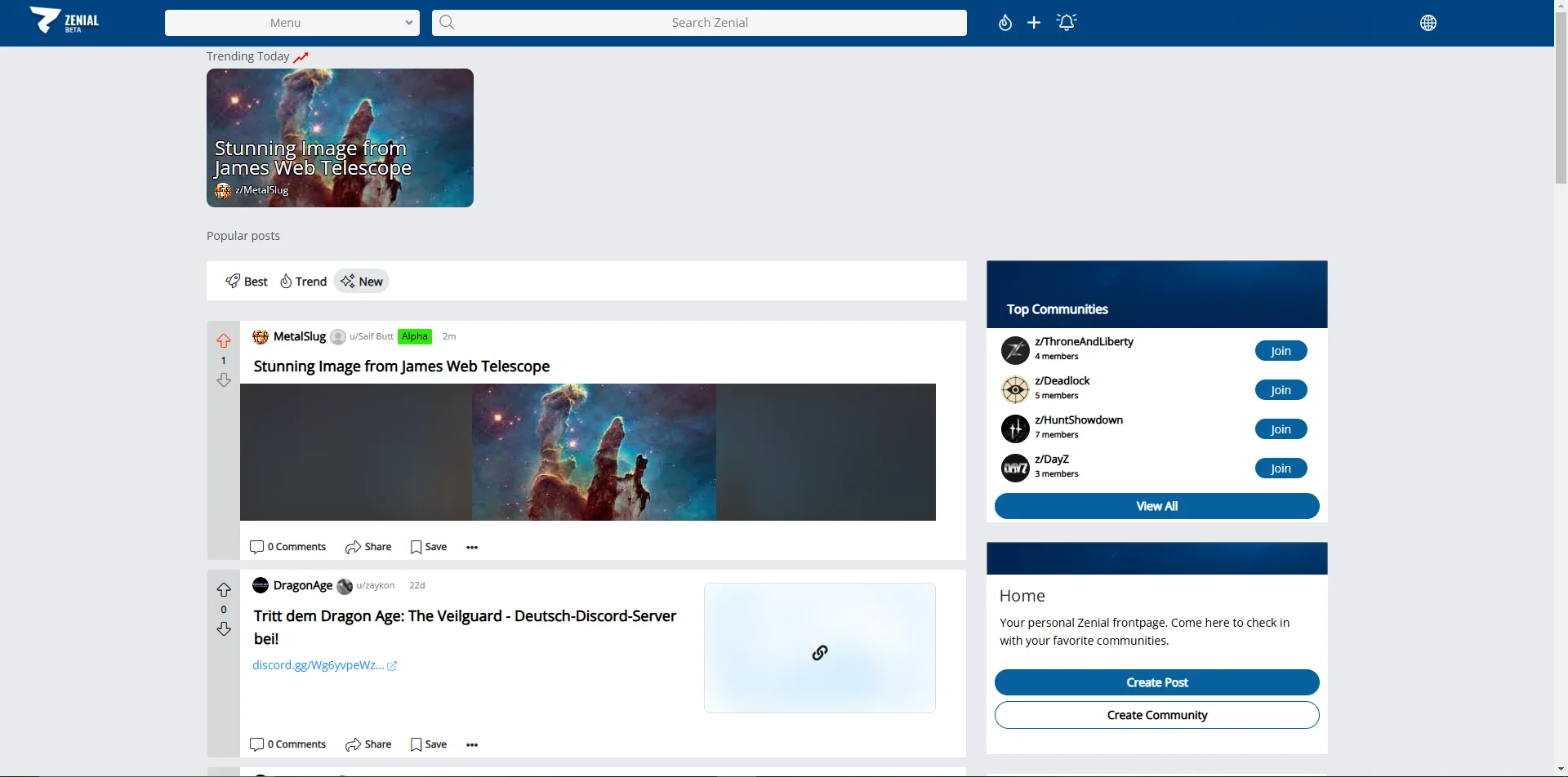Expand the Menu dropdown in header

click(292, 23)
